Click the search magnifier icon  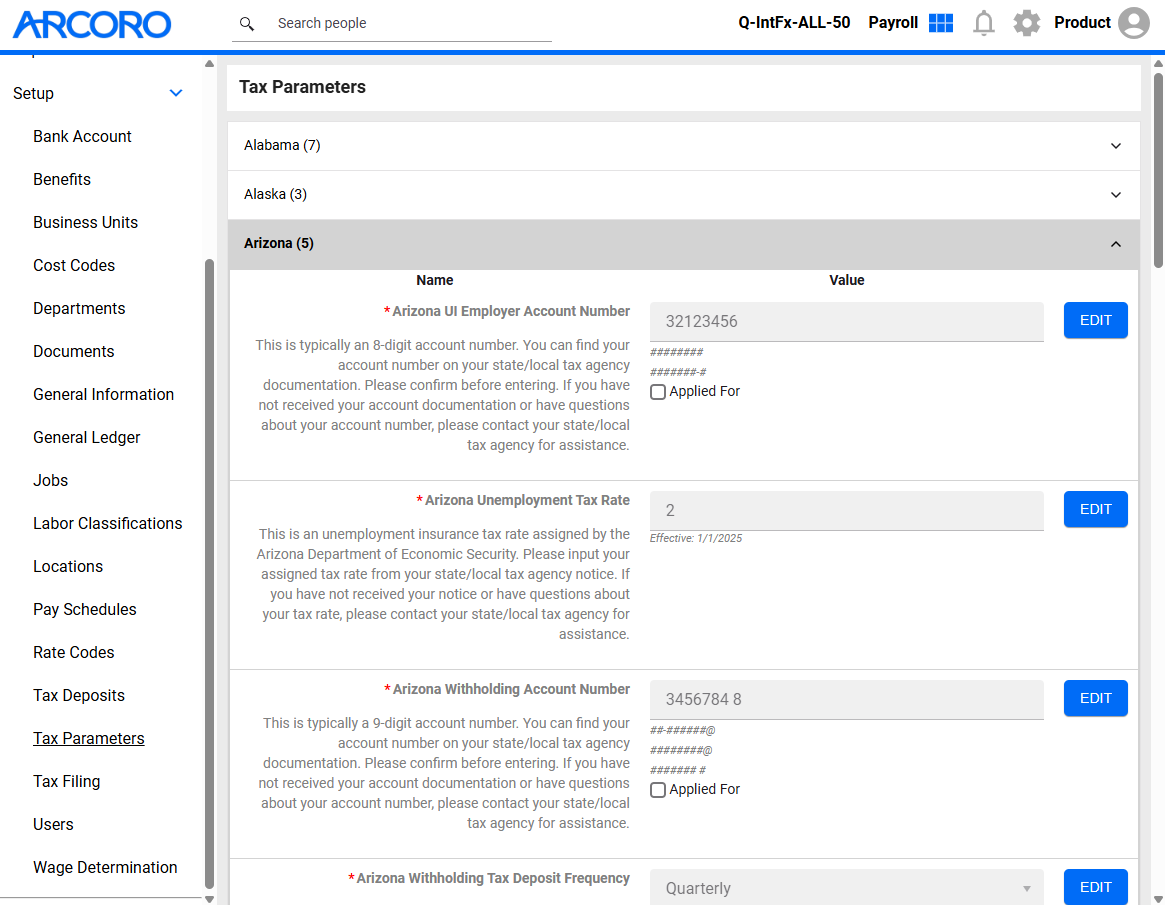click(x=247, y=24)
